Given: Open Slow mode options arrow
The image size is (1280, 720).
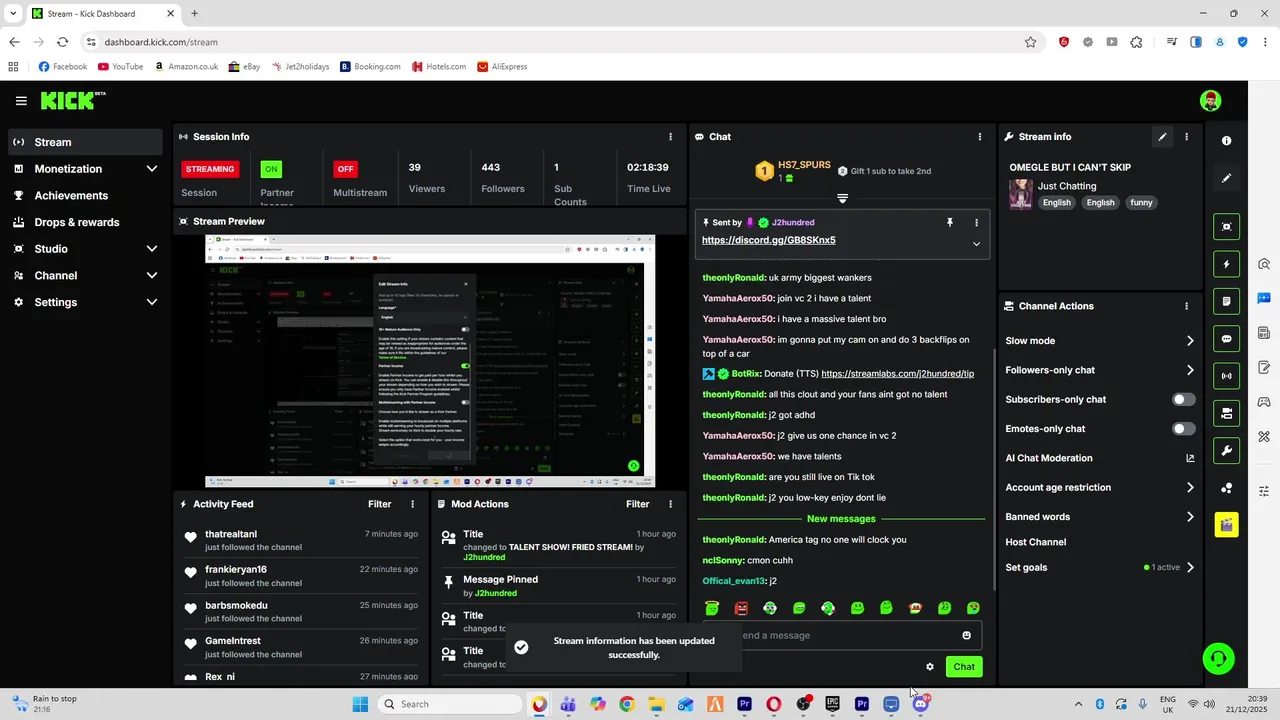Looking at the screenshot, I should point(1190,341).
